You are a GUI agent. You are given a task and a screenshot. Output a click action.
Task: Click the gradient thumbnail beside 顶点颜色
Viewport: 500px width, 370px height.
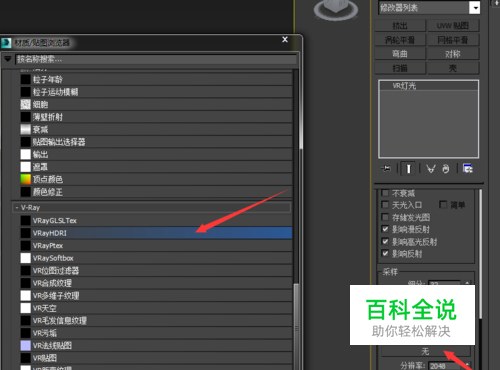tap(26, 179)
